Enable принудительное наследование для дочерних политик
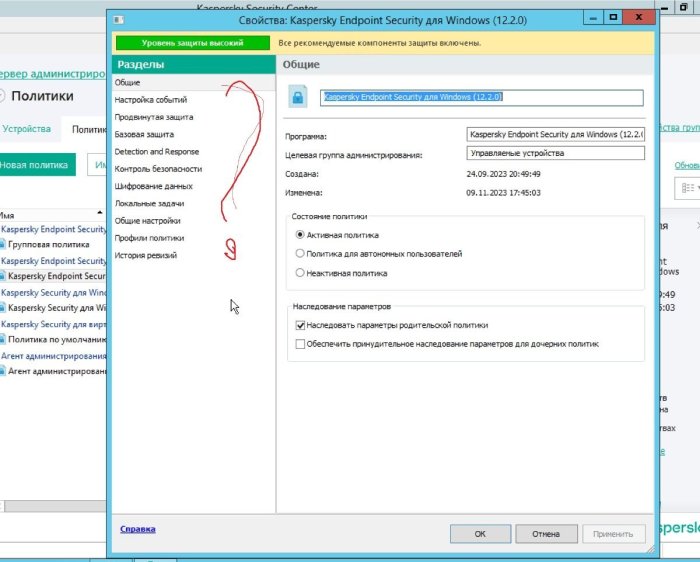The image size is (700, 562). click(300, 344)
